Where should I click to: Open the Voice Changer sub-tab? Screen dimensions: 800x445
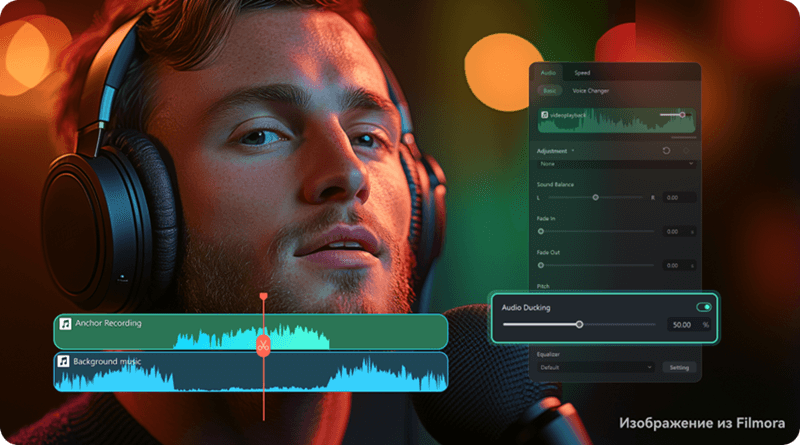click(591, 91)
